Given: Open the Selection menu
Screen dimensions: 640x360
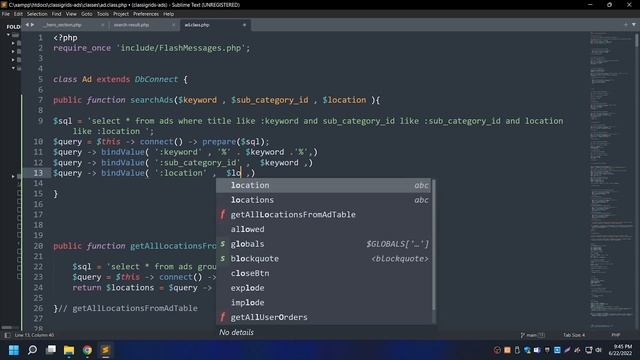Looking at the screenshot, I should (x=37, y=14).
